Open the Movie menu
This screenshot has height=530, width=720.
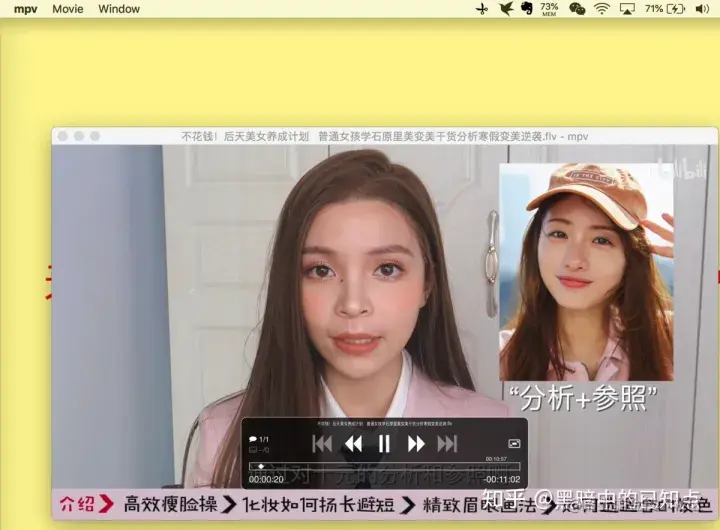tap(68, 9)
